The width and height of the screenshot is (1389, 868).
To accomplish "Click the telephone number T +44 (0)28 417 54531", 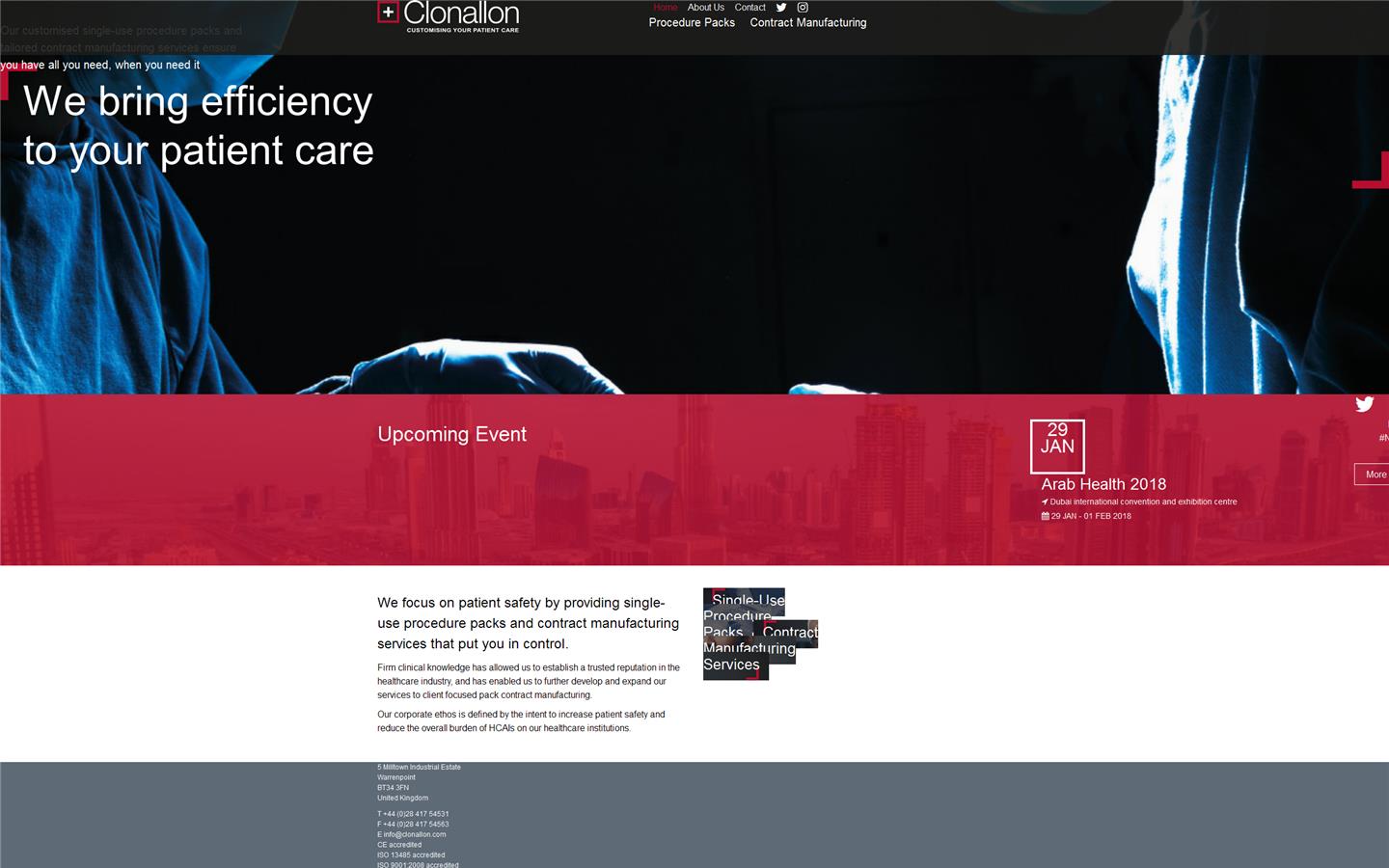I will (x=413, y=814).
